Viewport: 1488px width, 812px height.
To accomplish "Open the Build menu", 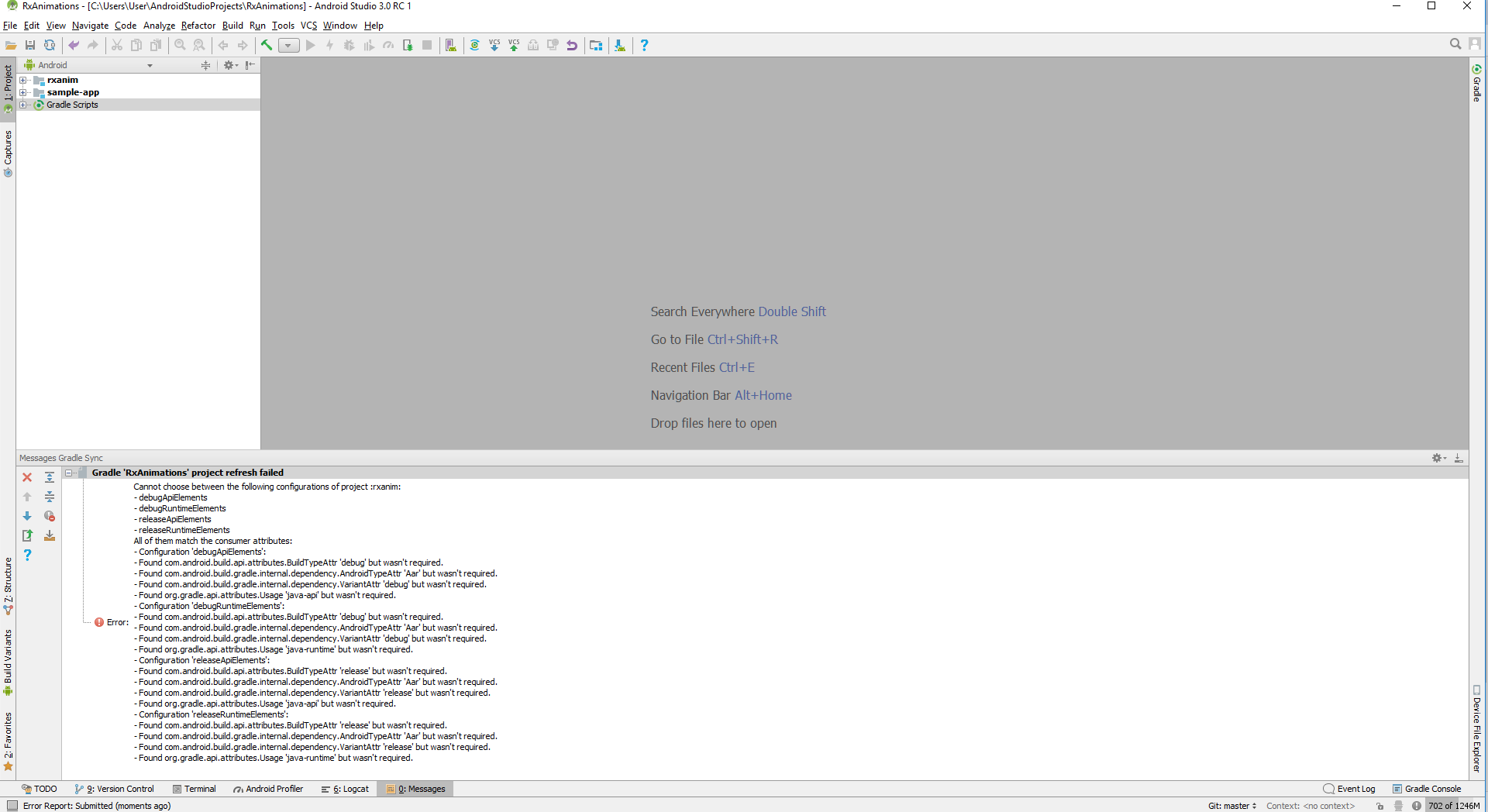I will (232, 26).
